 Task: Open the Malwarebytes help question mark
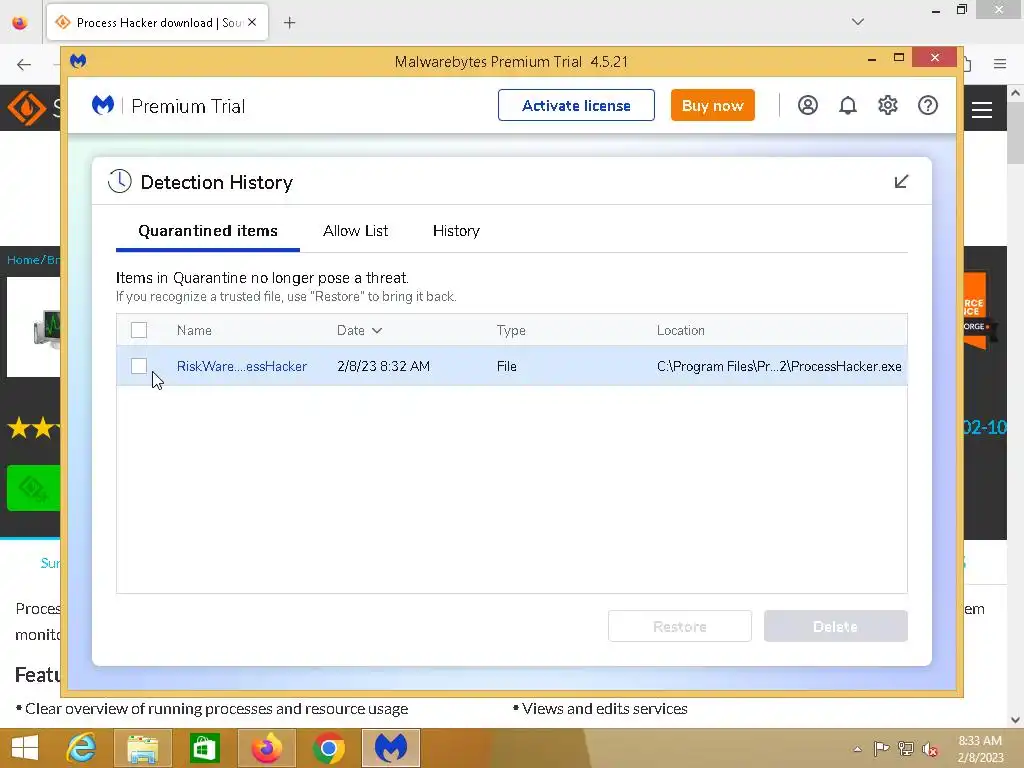(x=927, y=105)
